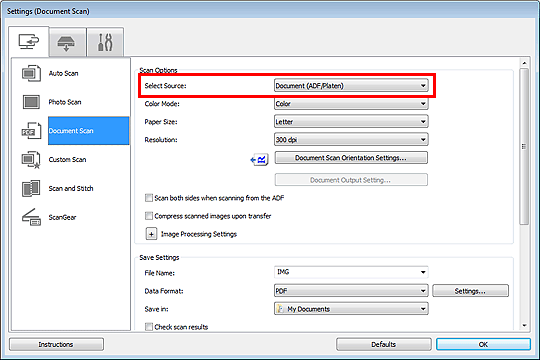This screenshot has width=540, height=360.
Task: Click the Defaults button
Action: 384,344
